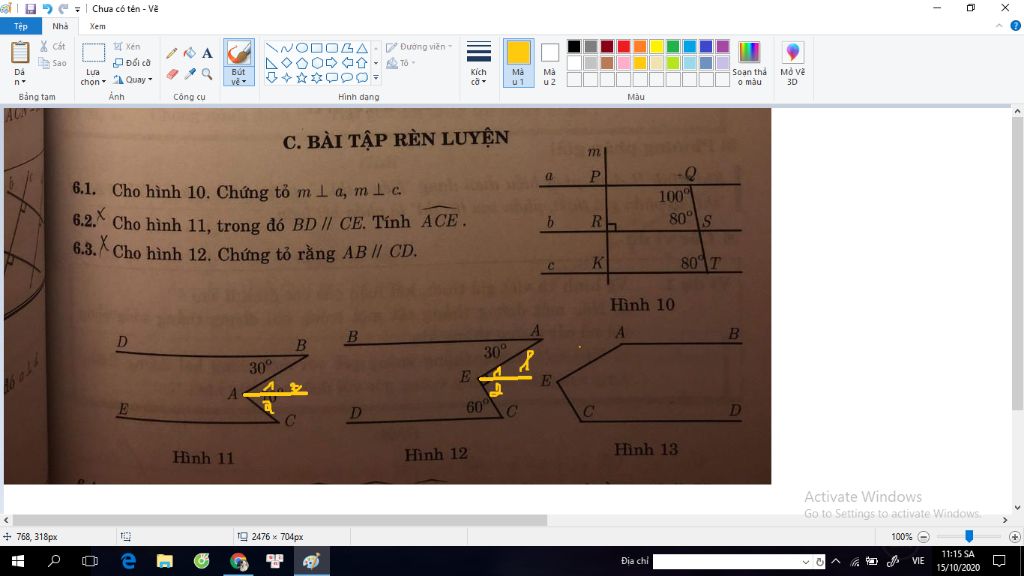1024x576 pixels.
Task: Select the Eraser tool
Action: (x=172, y=74)
